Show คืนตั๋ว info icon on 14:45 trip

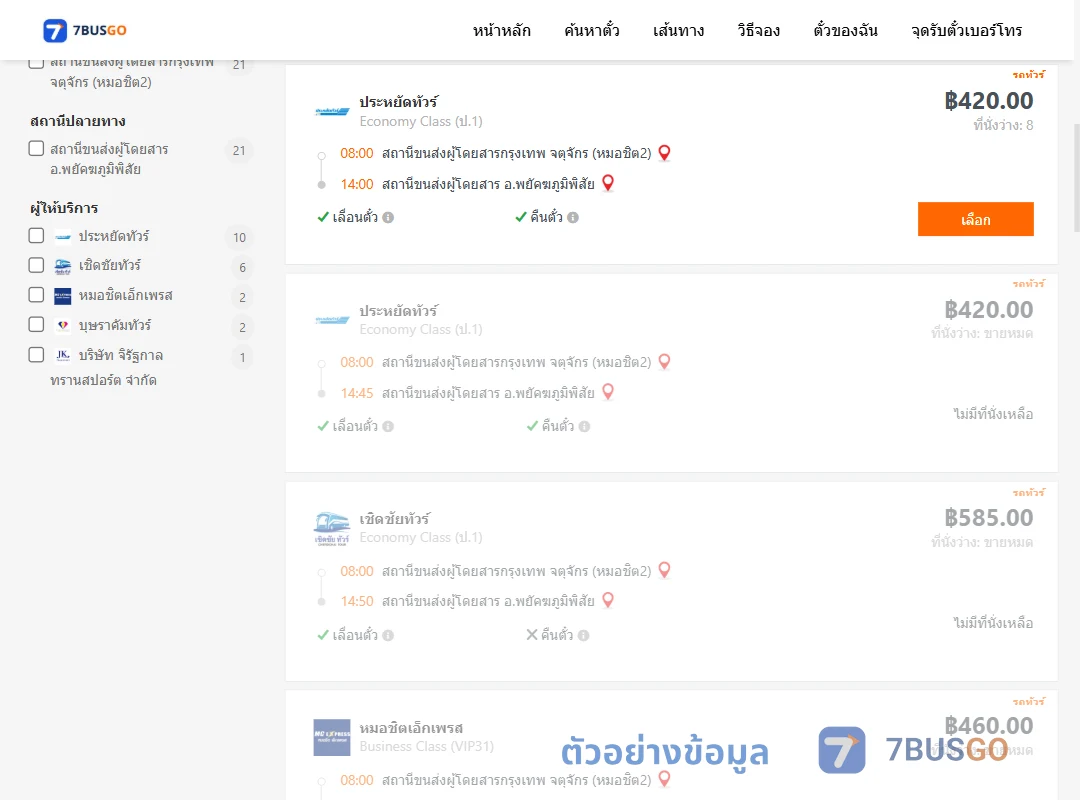click(x=584, y=427)
